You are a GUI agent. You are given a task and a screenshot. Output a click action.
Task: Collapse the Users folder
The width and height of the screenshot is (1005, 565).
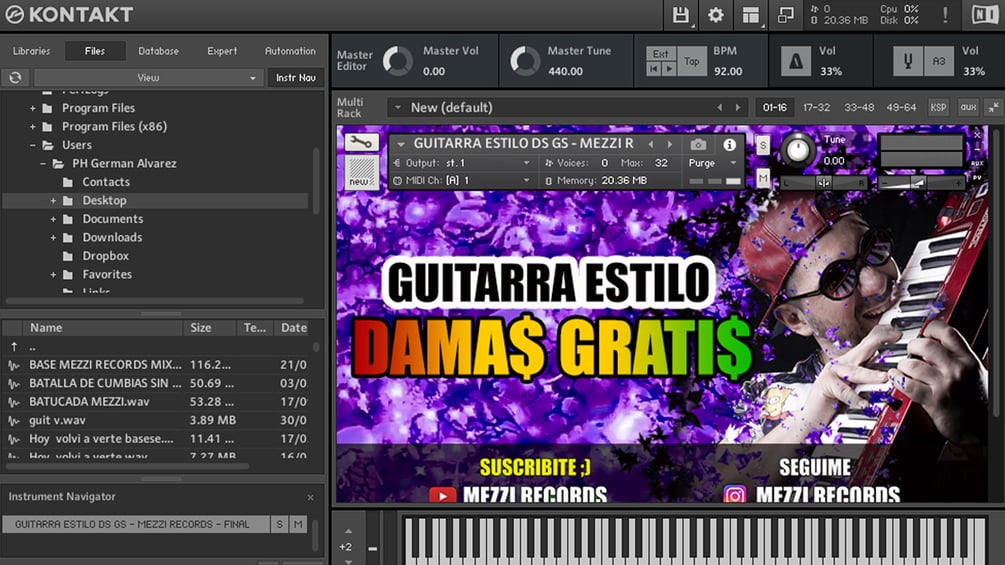click(x=32, y=145)
